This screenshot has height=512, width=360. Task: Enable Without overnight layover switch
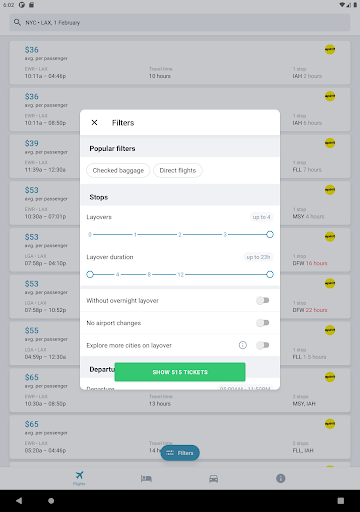(263, 301)
